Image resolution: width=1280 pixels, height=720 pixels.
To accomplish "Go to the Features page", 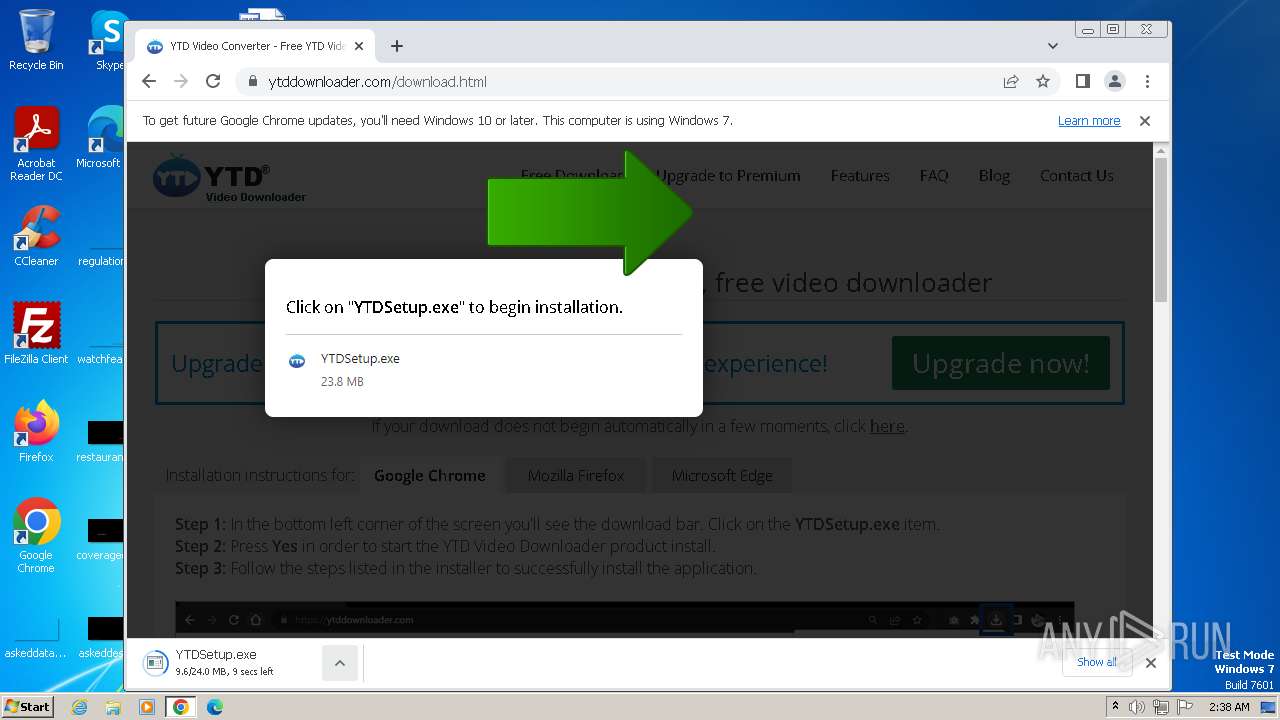I will point(860,176).
